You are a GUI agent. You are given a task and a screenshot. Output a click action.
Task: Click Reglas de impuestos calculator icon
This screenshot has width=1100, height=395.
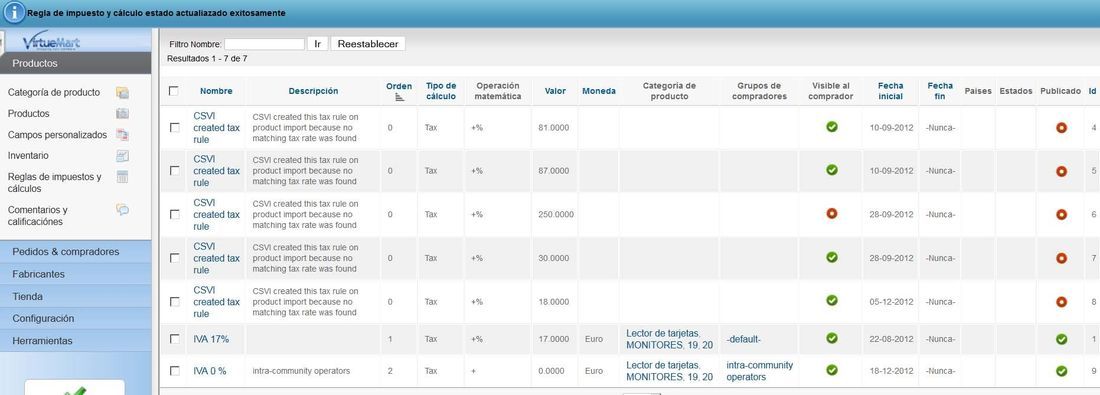tap(122, 177)
